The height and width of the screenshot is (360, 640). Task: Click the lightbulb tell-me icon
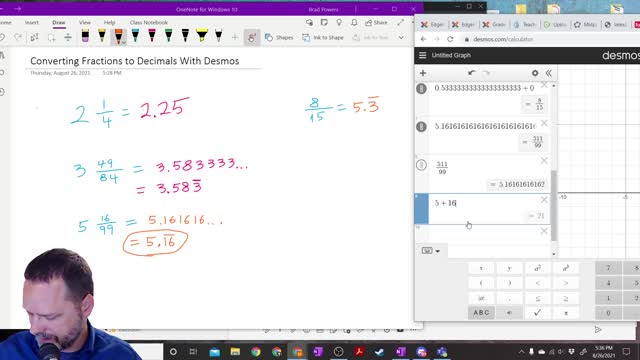tap(339, 22)
